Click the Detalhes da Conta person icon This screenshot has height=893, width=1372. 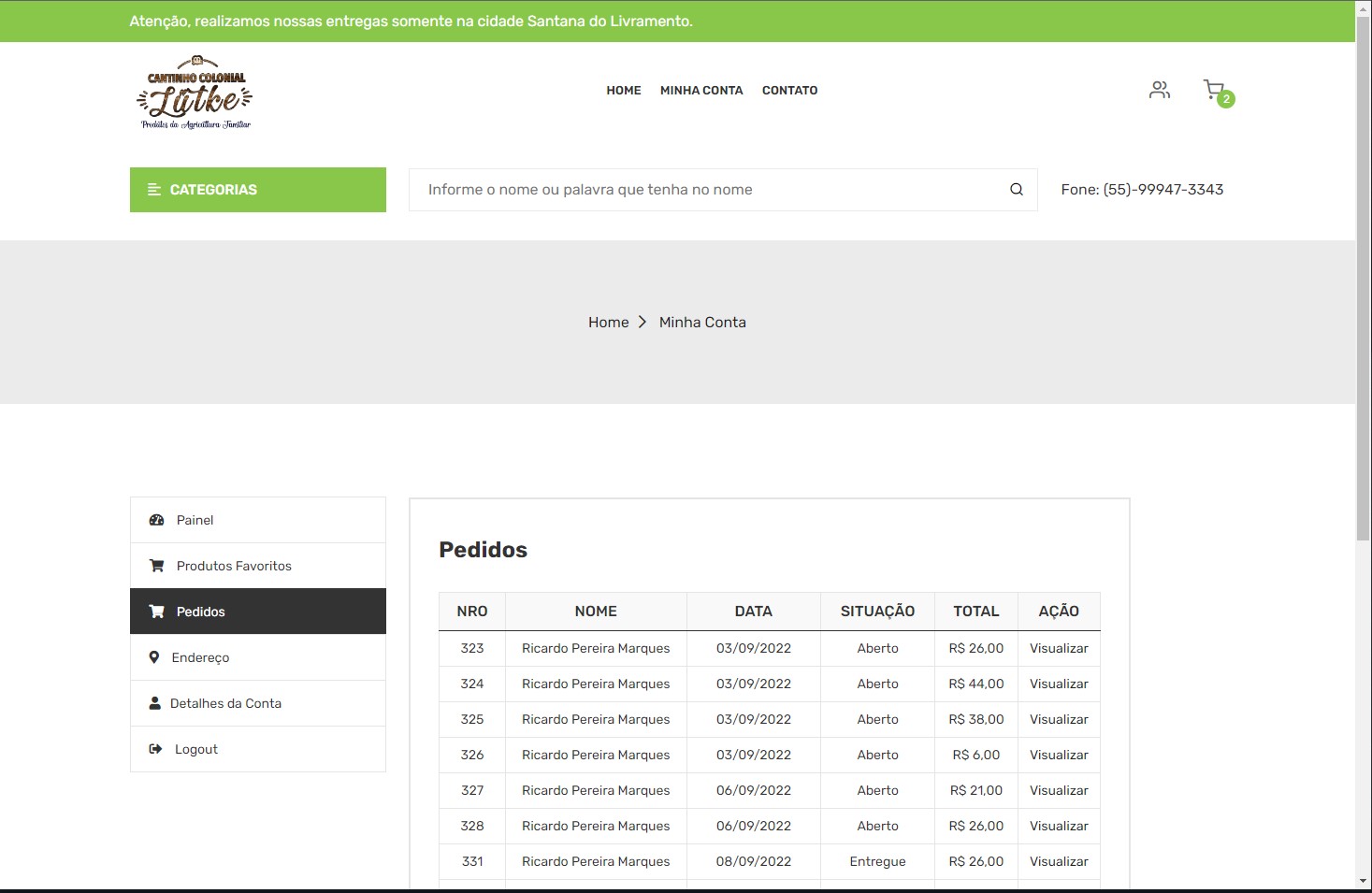pos(154,703)
